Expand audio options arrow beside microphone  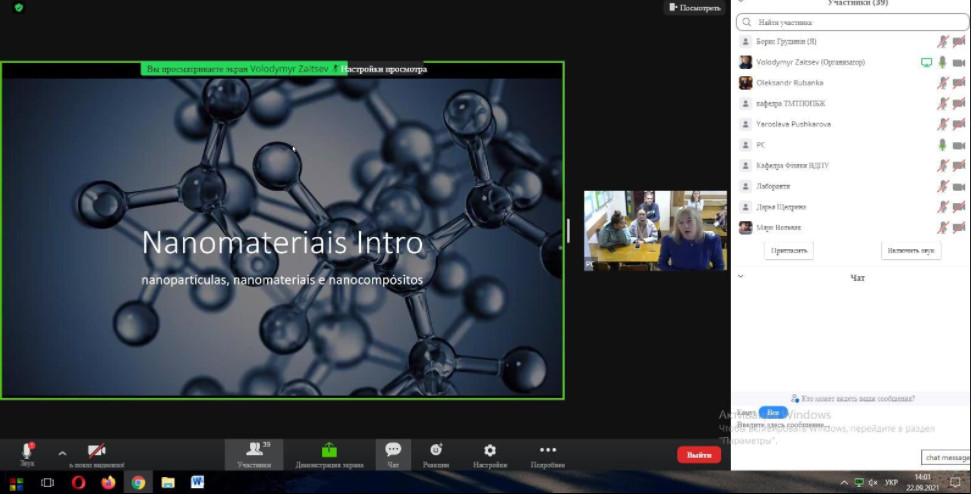tap(62, 453)
